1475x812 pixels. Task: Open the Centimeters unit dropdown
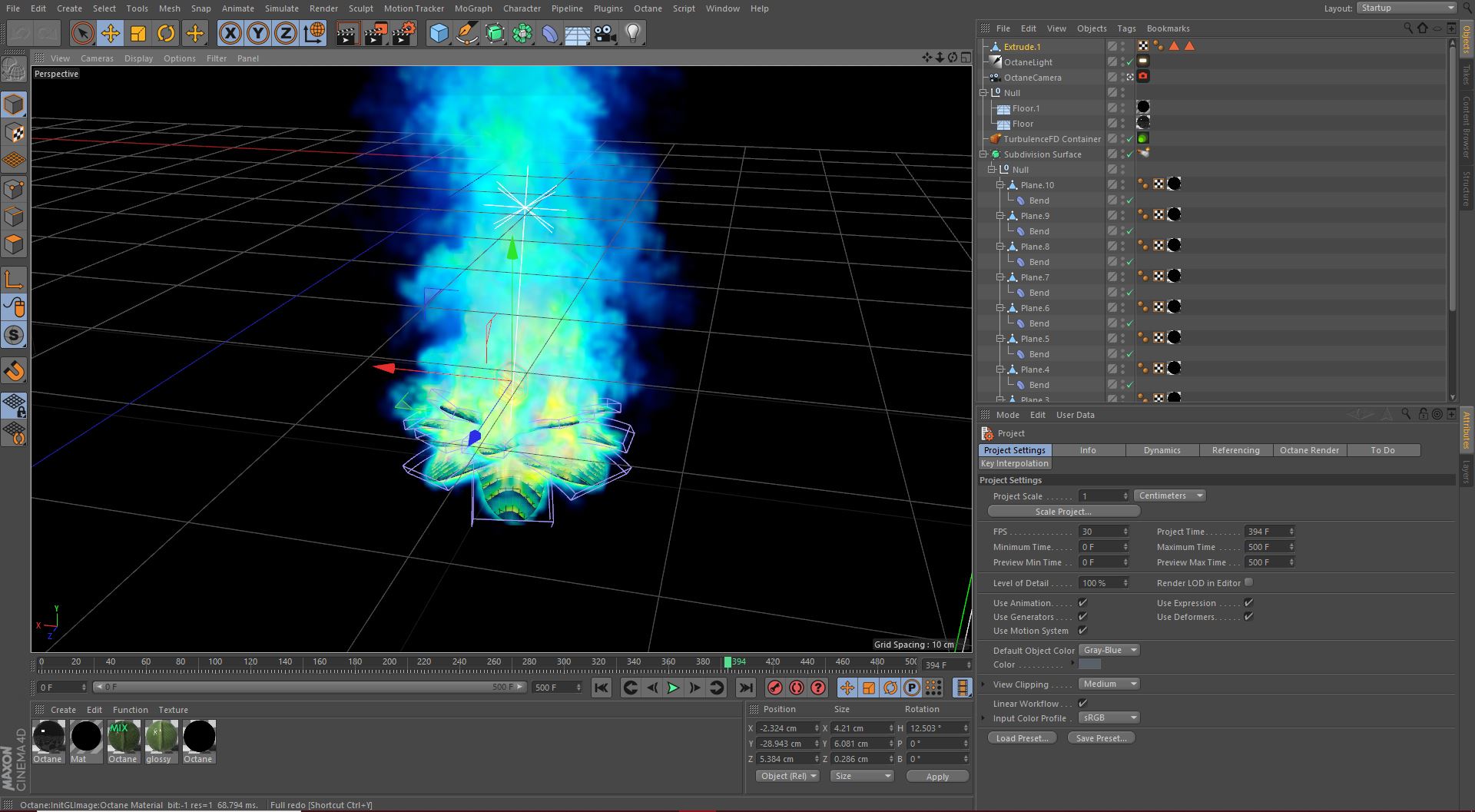point(1169,496)
